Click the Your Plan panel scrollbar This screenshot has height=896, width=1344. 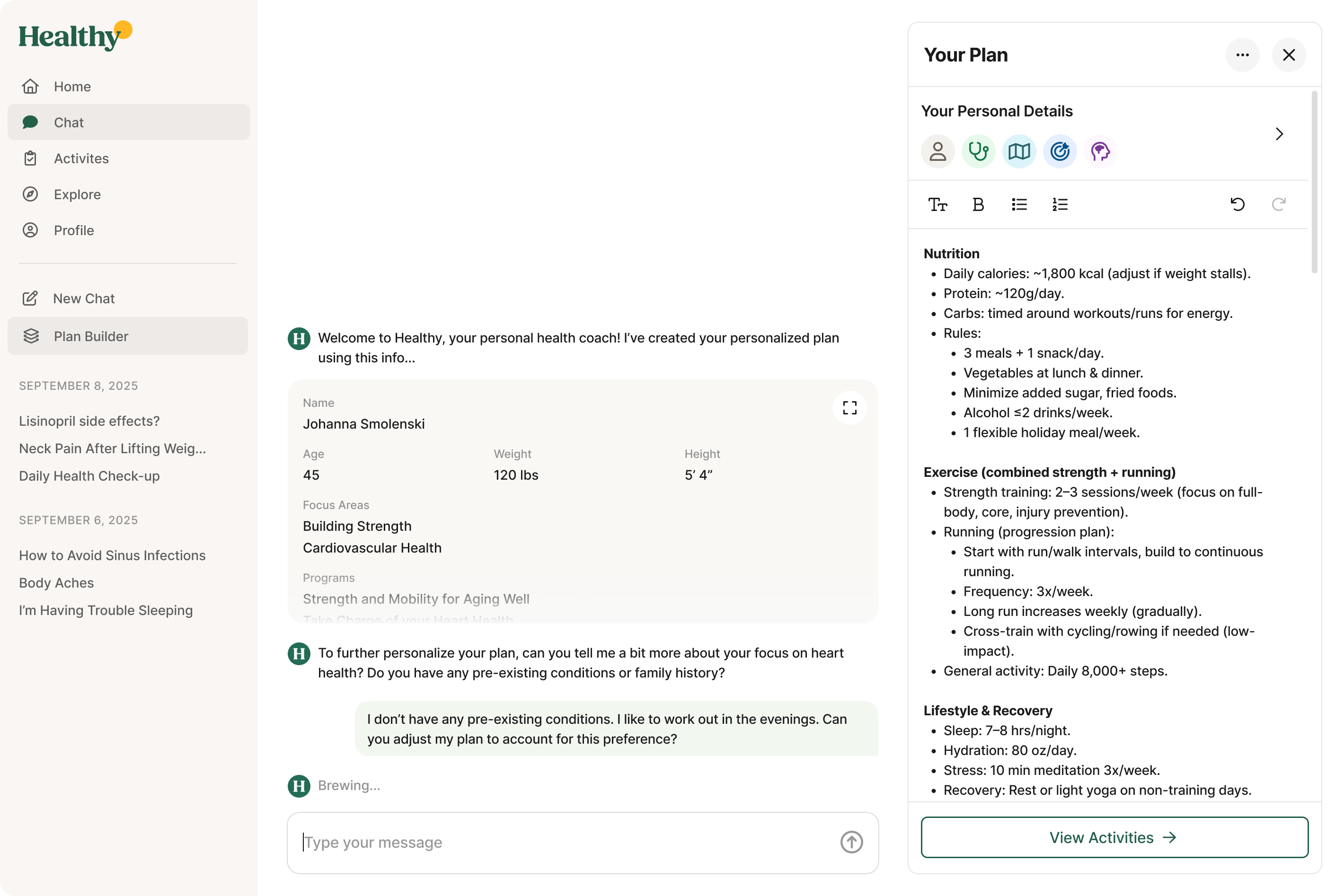[1314, 182]
